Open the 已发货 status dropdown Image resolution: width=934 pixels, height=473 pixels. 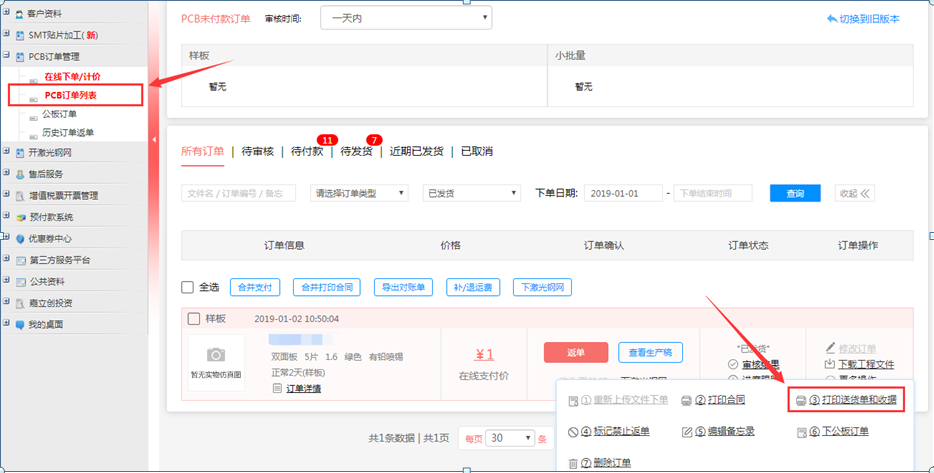pyautogui.click(x=471, y=193)
